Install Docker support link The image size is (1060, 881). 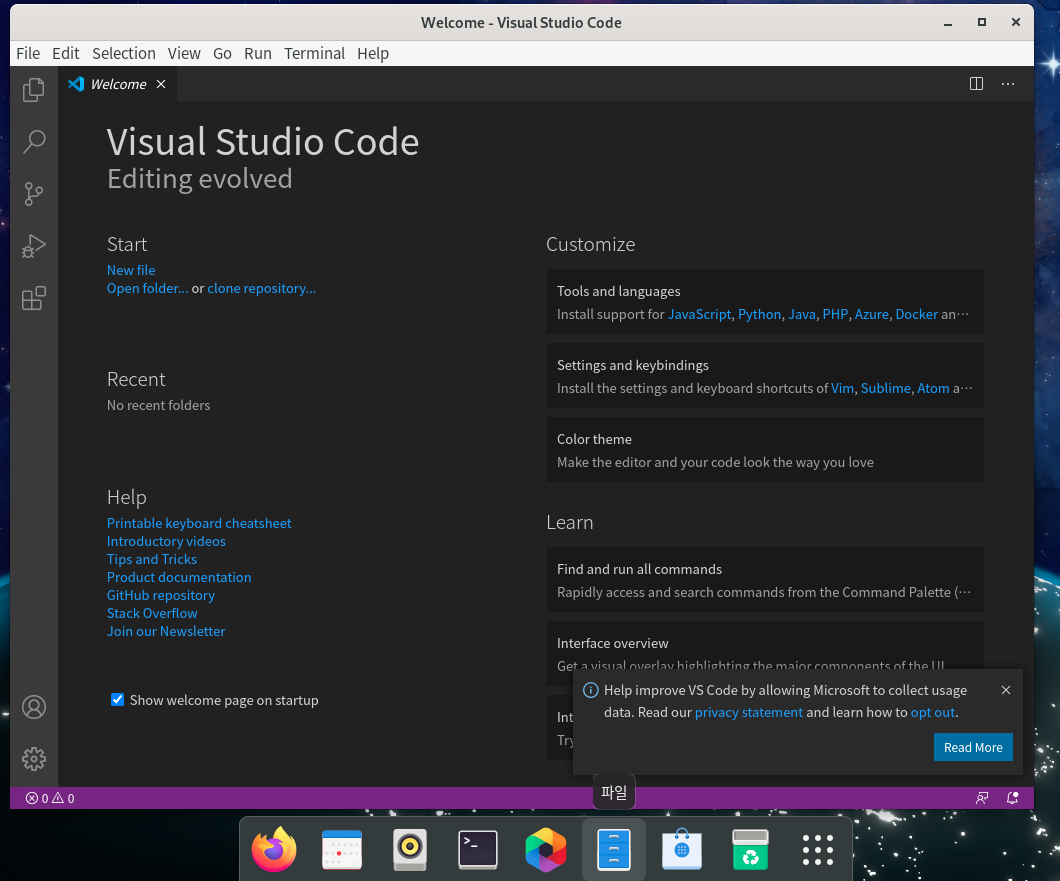click(917, 314)
